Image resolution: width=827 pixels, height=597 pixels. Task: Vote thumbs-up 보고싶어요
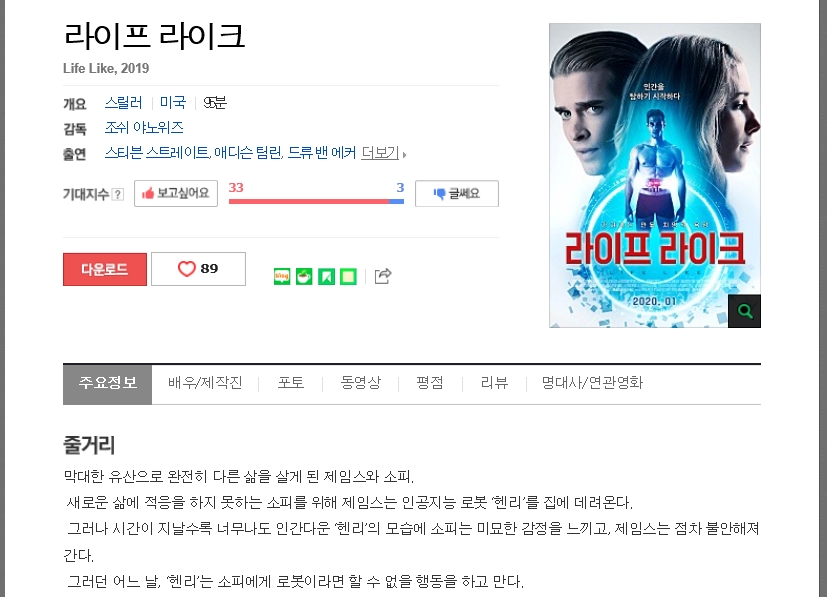tap(176, 194)
